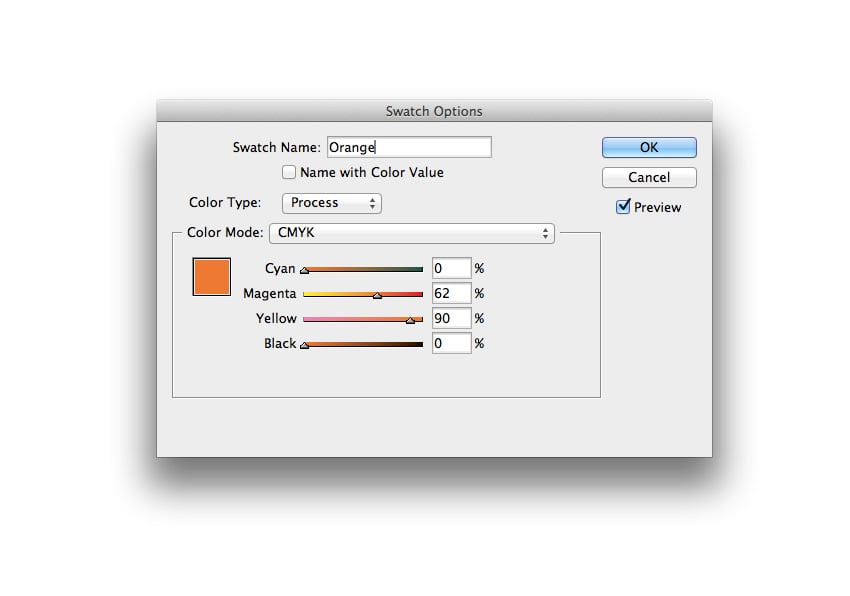This screenshot has height=596, width=850.
Task: Click the Swatch Name label
Action: [276, 148]
